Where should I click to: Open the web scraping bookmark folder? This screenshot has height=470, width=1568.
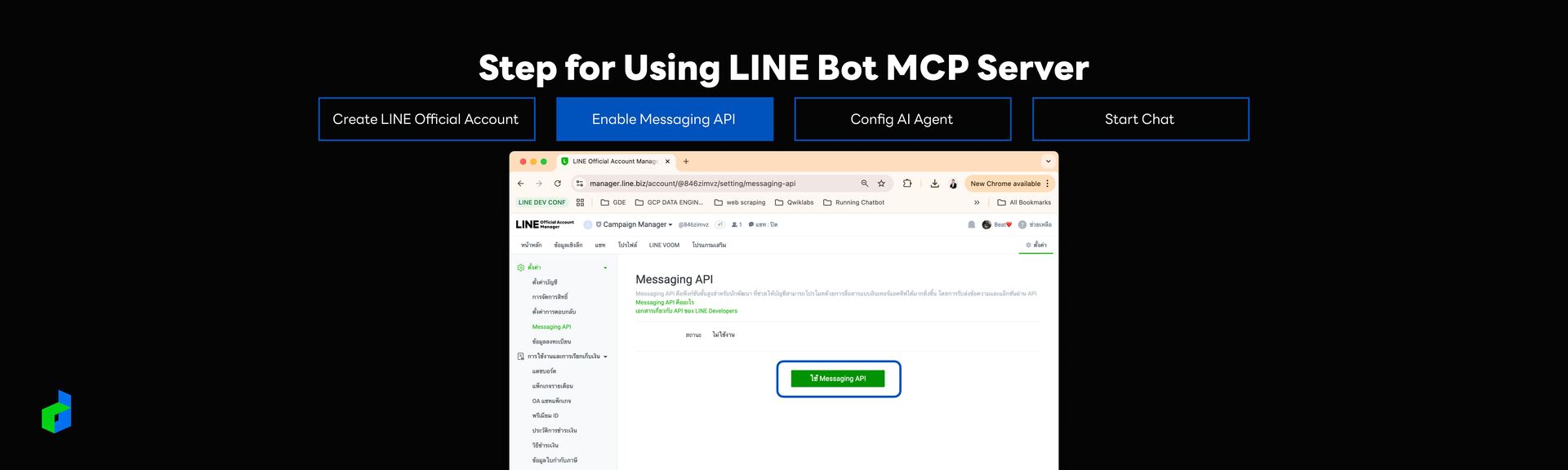[x=740, y=202]
